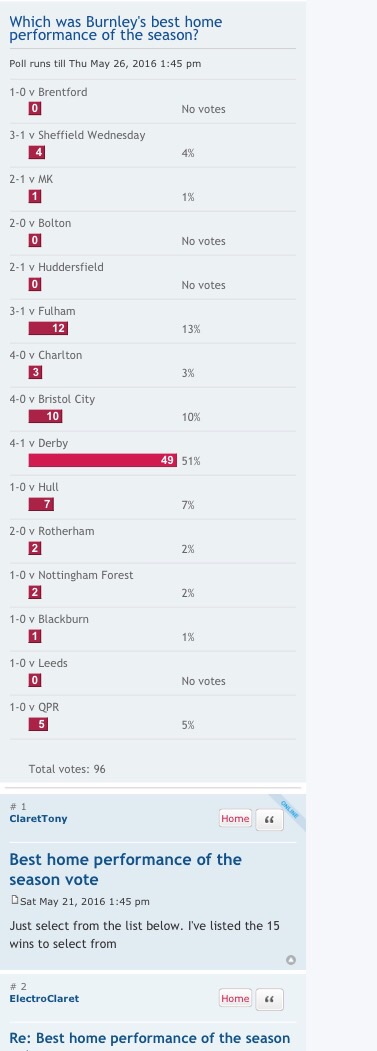Open the poll title link at top
Screen dimensions: 377x1051
(x=115, y=28)
